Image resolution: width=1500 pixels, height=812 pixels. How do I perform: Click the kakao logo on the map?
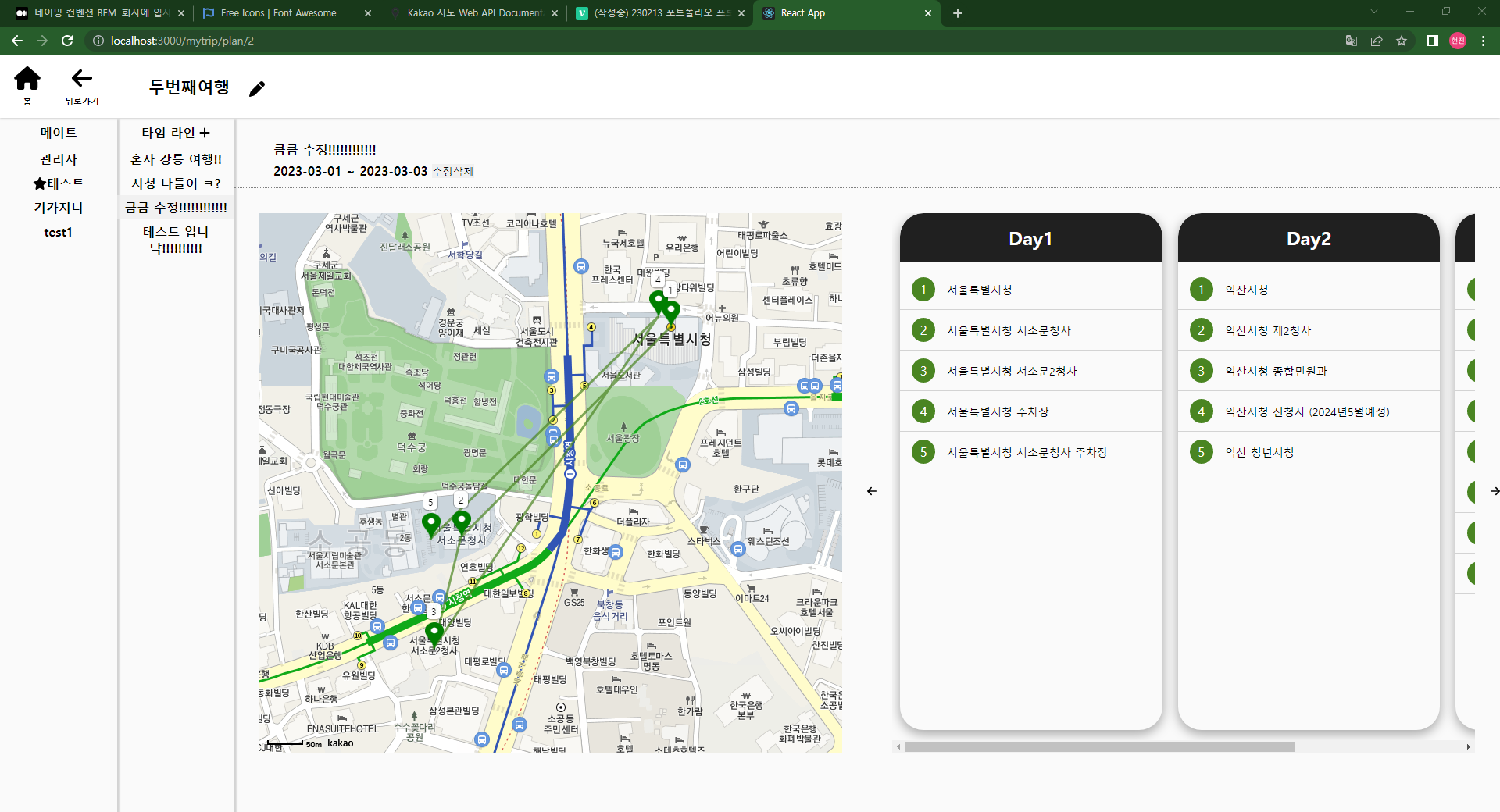341,743
